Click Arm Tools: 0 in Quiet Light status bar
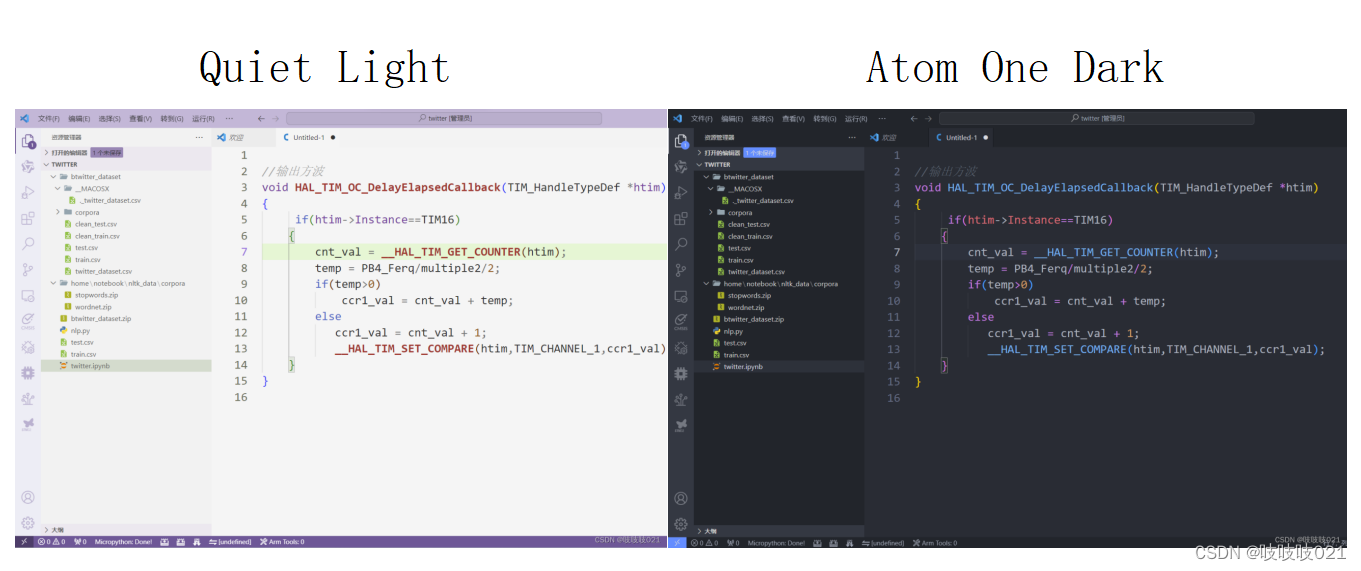This screenshot has height=571, width=1361. (281, 541)
